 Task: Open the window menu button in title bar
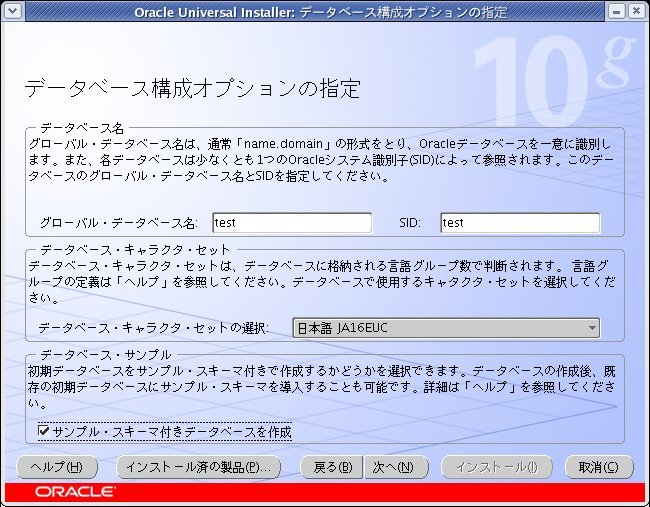pos(12,11)
